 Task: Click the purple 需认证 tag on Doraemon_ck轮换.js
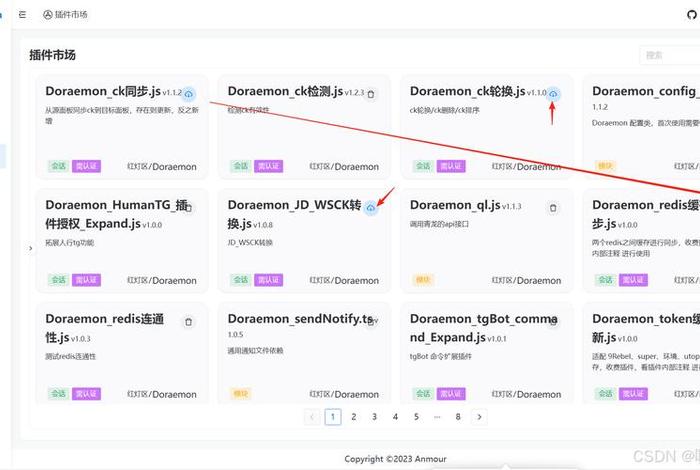coord(451,166)
